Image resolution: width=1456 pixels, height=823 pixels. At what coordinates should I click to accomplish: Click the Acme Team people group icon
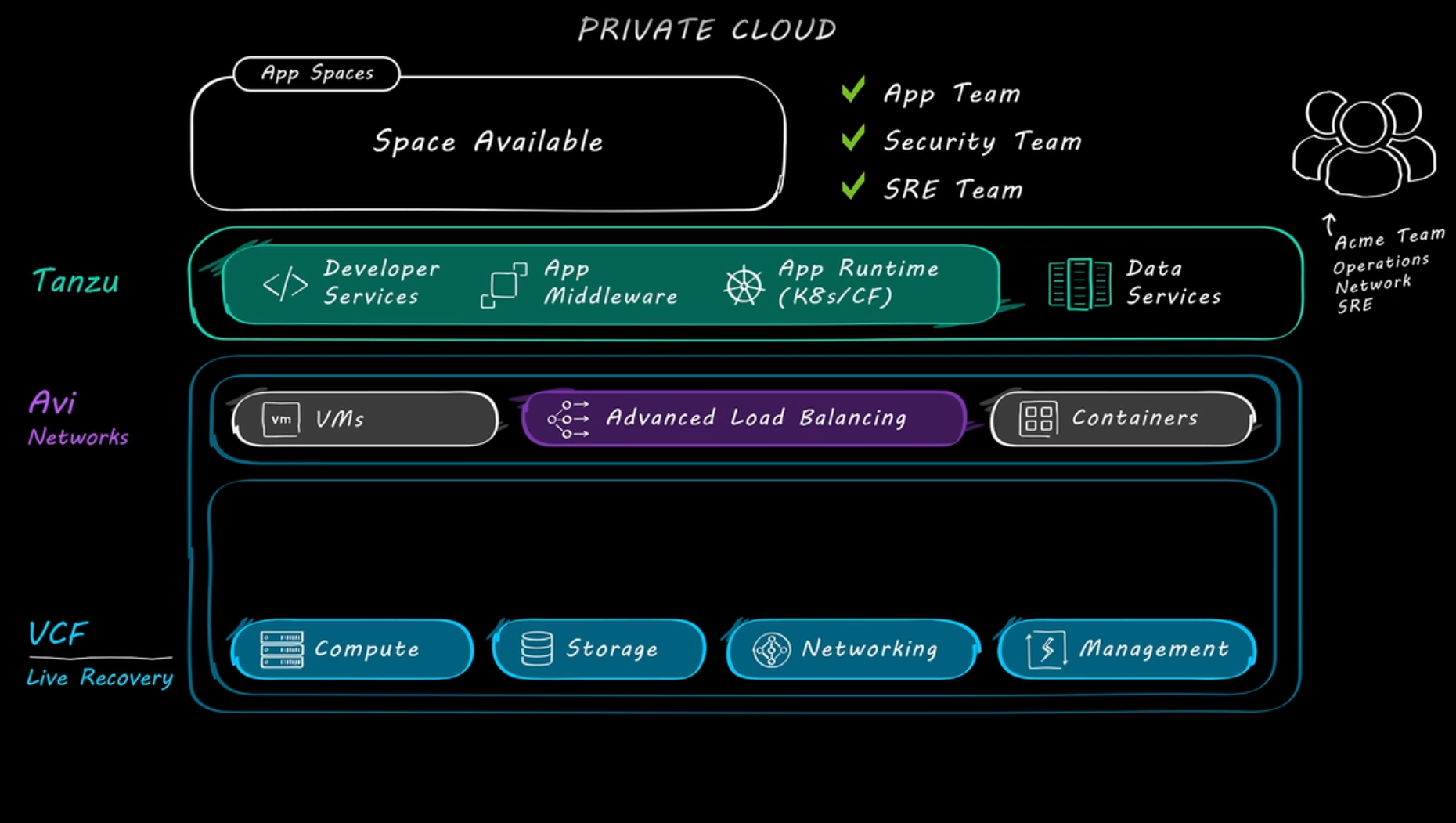(x=1364, y=143)
